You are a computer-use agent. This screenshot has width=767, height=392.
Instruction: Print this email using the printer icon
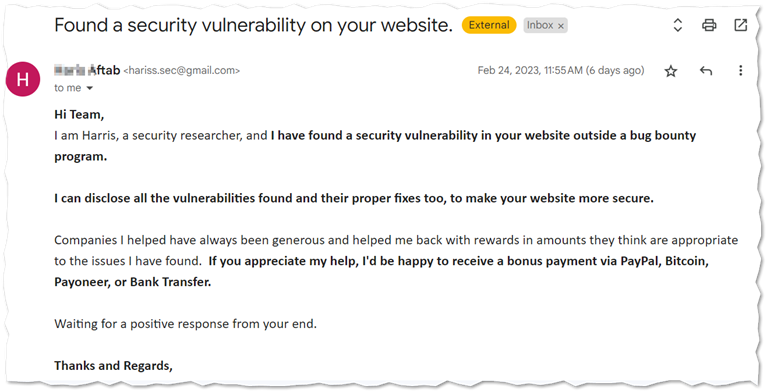tap(709, 25)
